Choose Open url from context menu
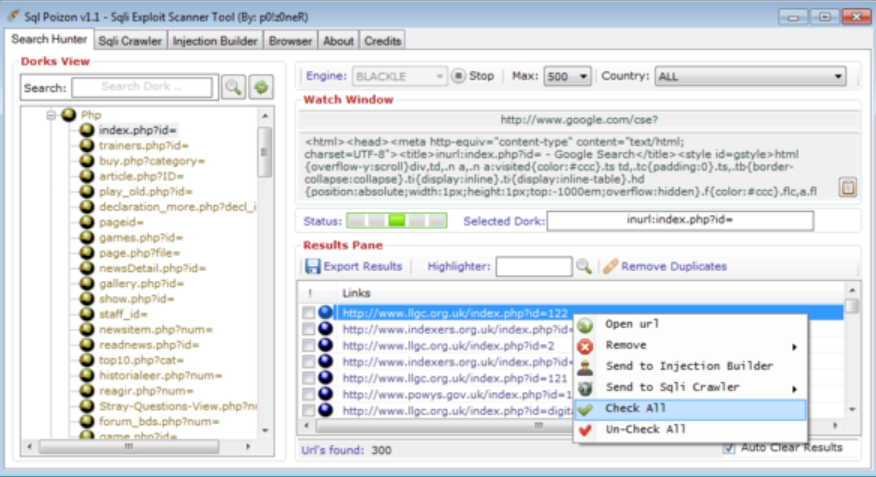The width and height of the screenshot is (876, 477). 691,325
